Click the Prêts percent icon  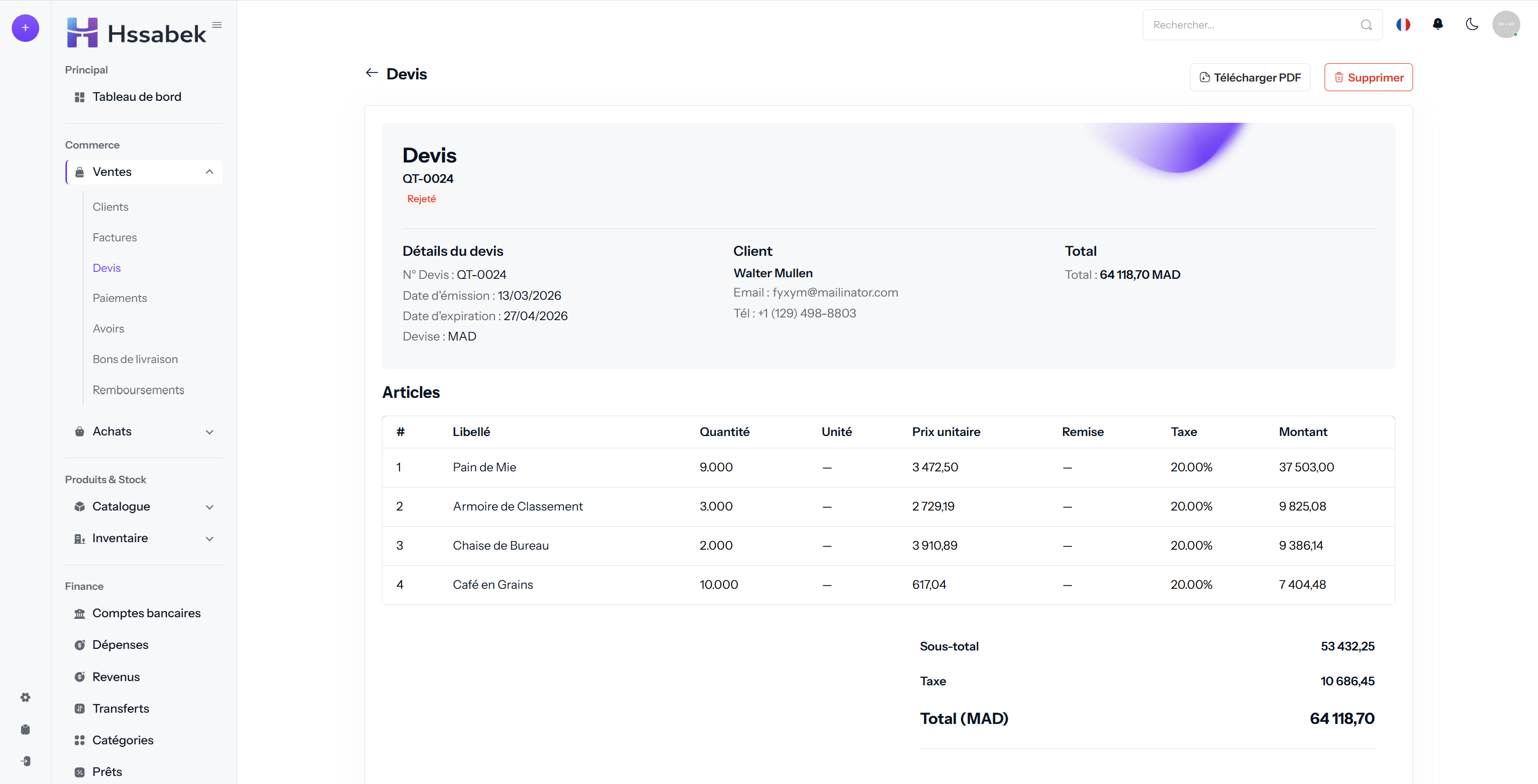click(79, 772)
